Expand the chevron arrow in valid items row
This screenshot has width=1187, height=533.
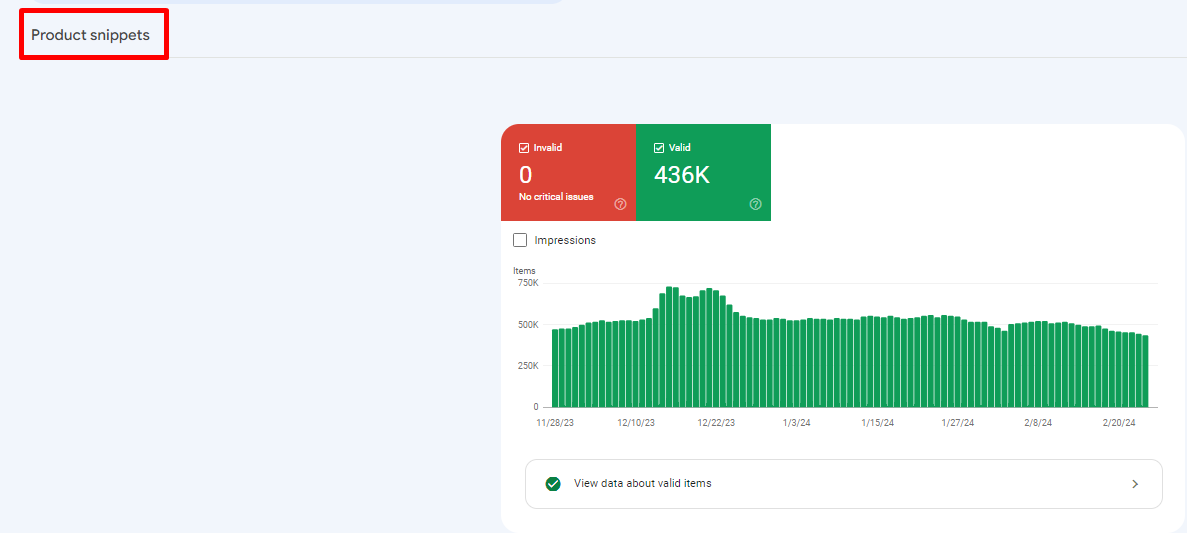[1135, 484]
